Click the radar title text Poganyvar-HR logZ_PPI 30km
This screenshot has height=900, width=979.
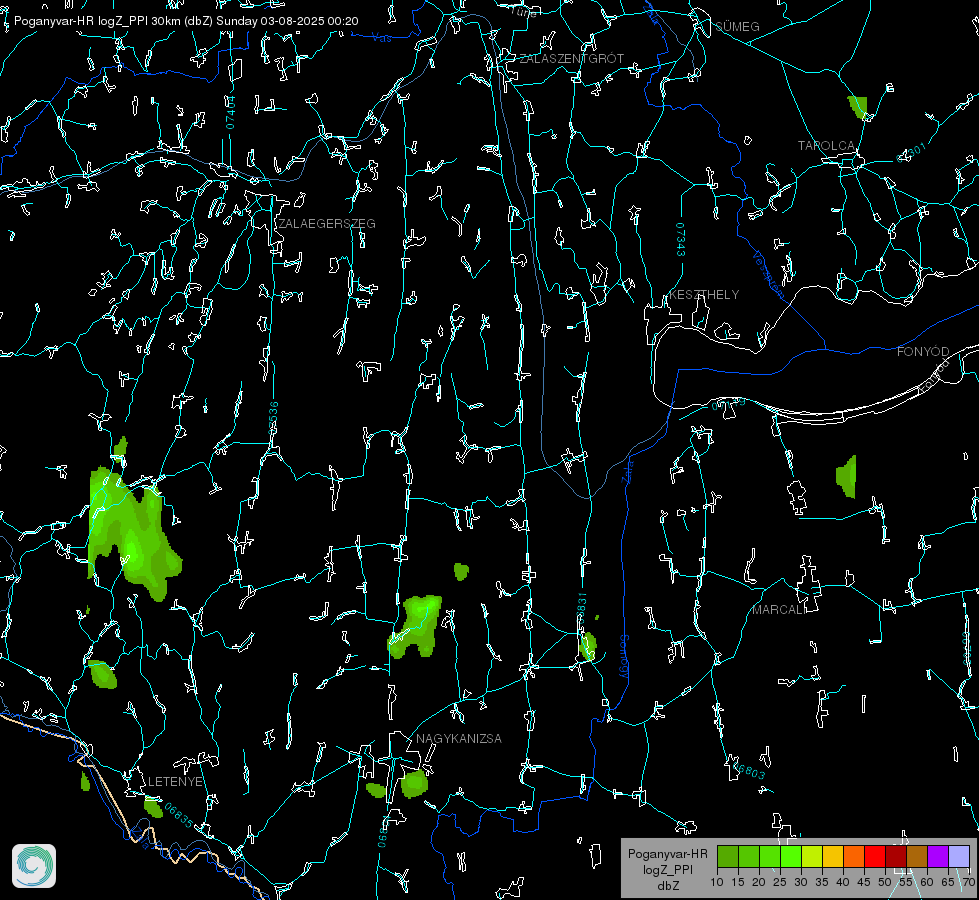pos(97,21)
